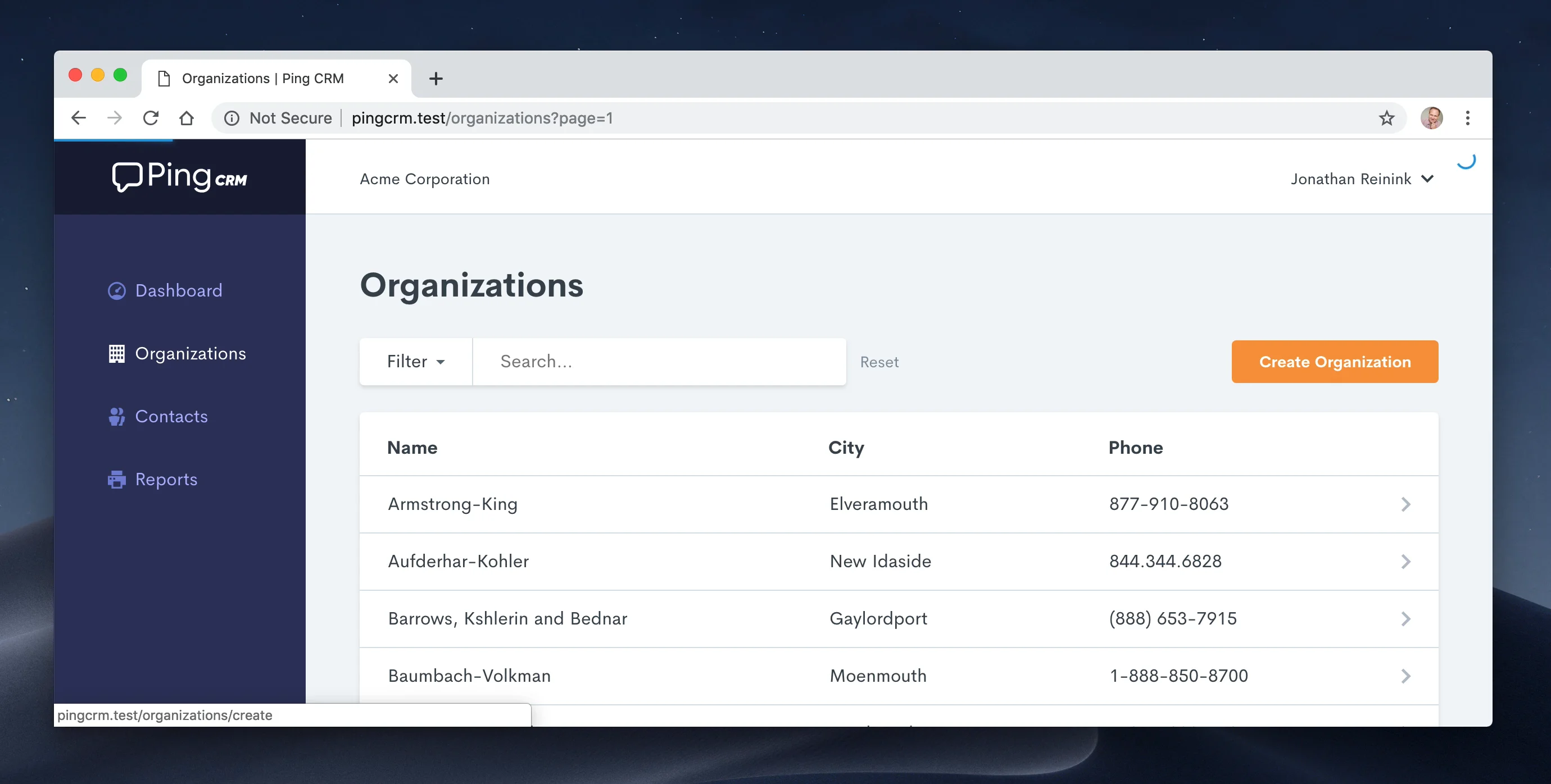Open Armstrong-King row chevron
Viewport: 1551px width, 784px height.
(1405, 504)
